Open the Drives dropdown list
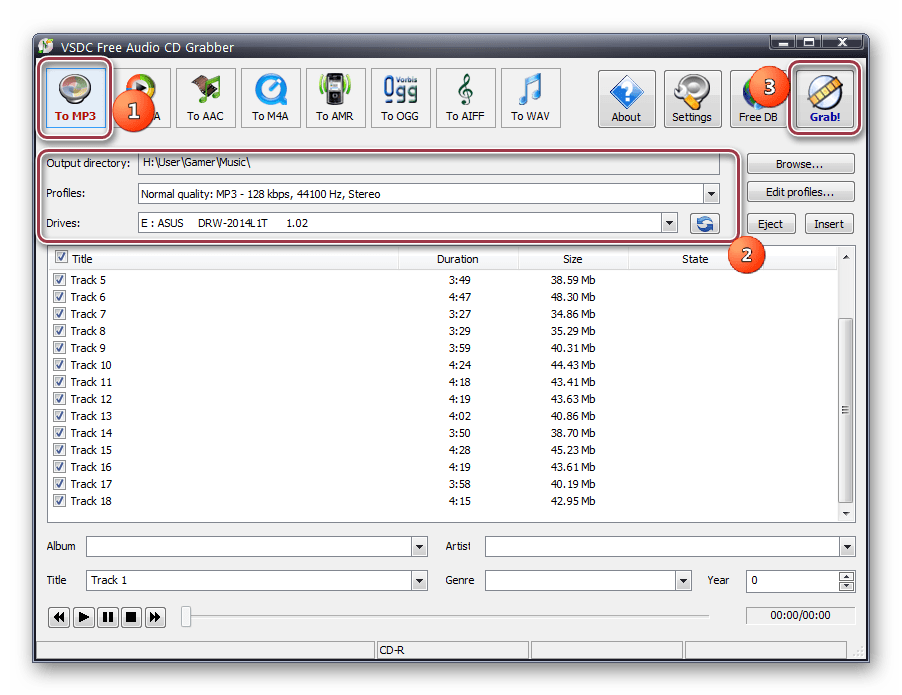The image size is (902, 695). coord(669,224)
